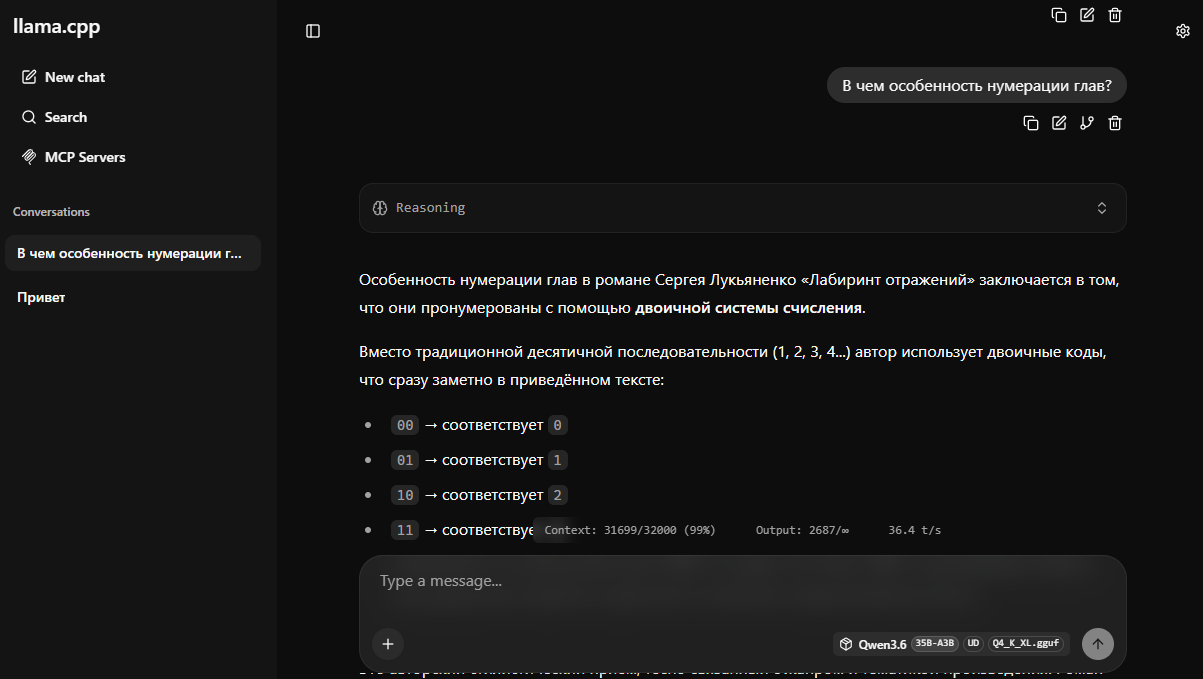The height and width of the screenshot is (679, 1203).
Task: Click the llama.cpp title
Action: click(x=57, y=27)
